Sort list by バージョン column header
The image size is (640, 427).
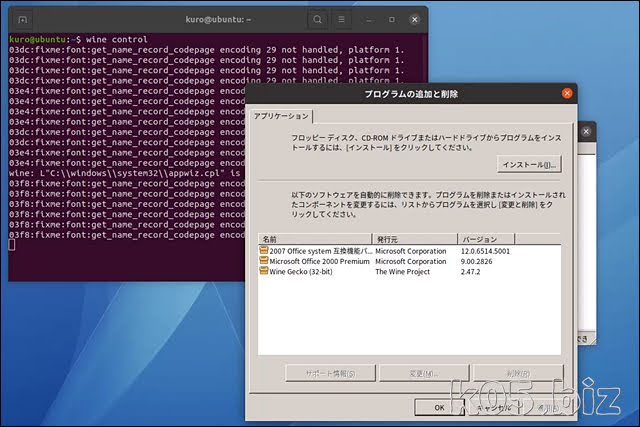486,239
